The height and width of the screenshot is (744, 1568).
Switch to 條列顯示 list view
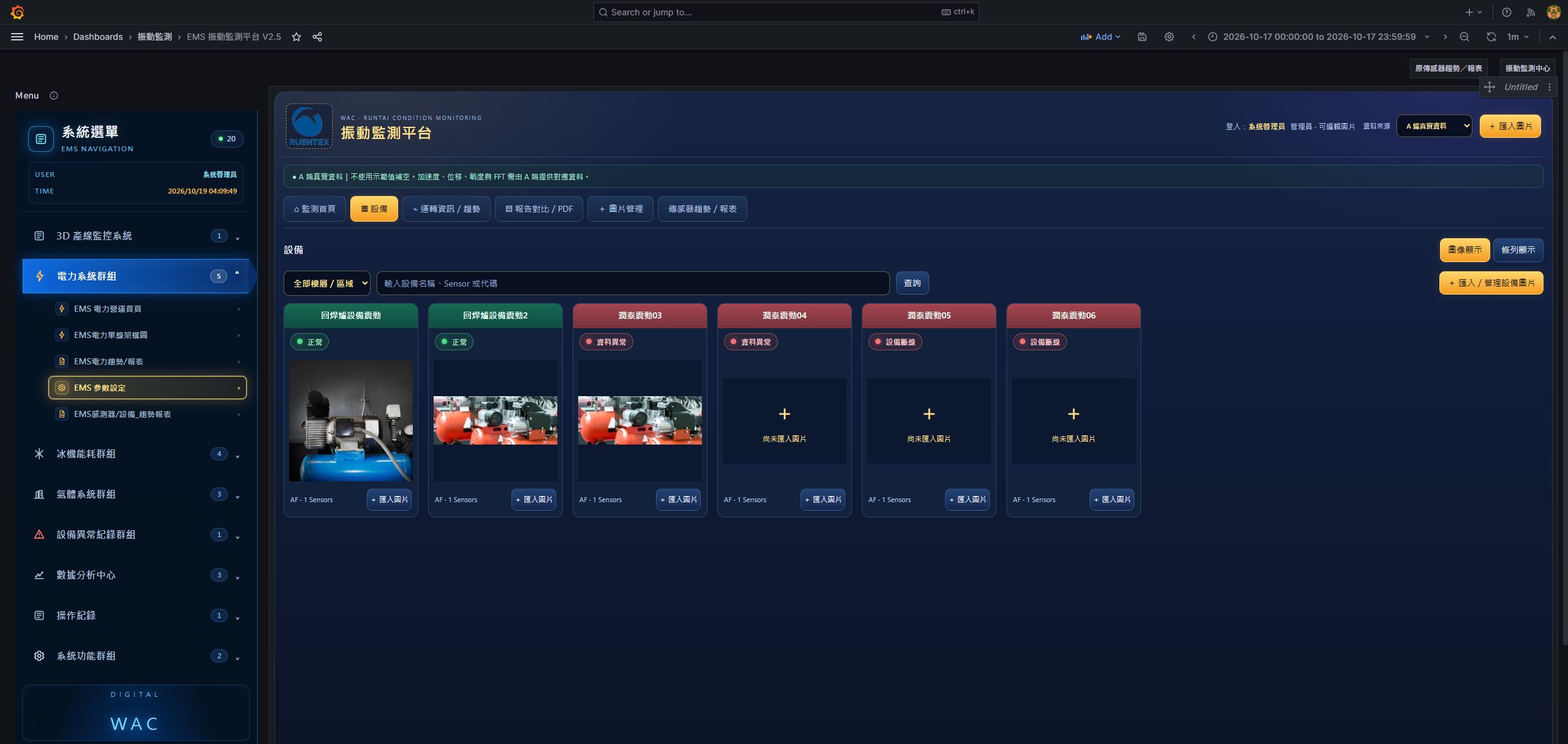(x=1518, y=250)
